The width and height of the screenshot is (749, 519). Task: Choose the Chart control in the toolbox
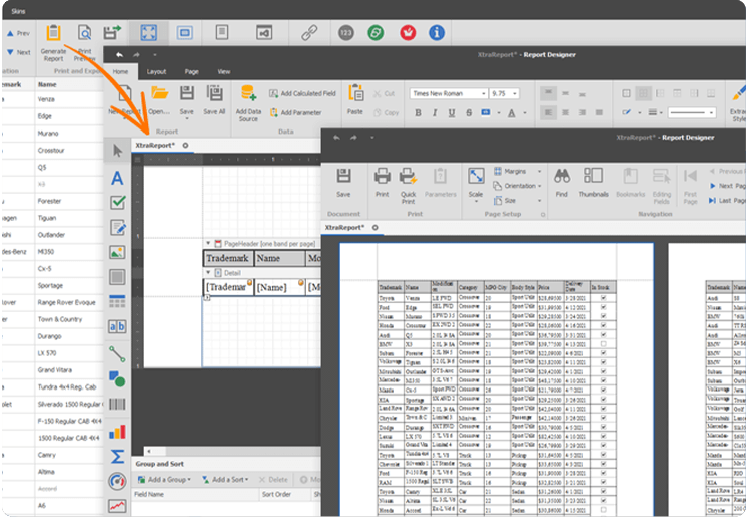(117, 431)
